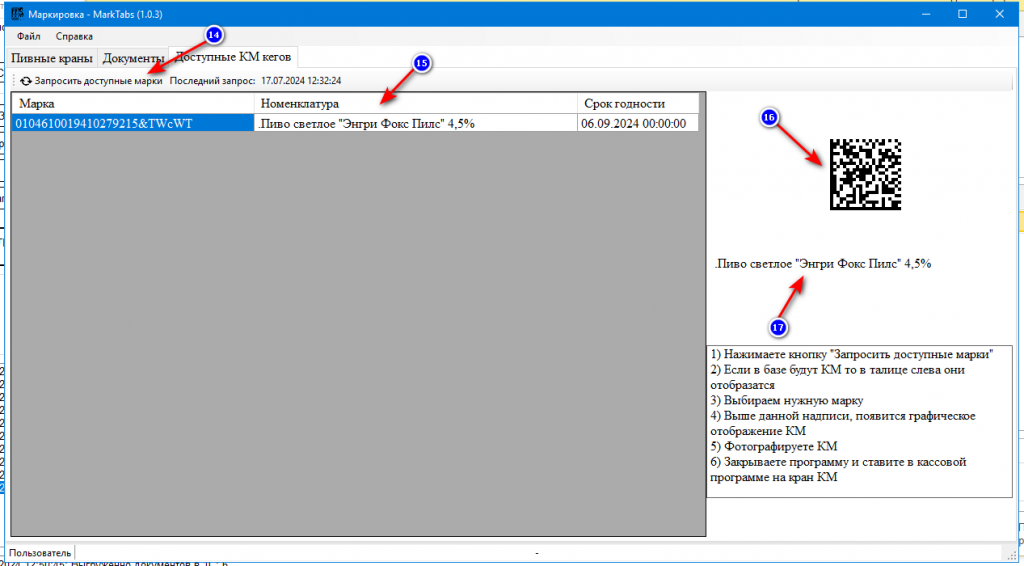The width and height of the screenshot is (1024, 566).
Task: Click the Срок годности column header
Action: click(x=637, y=103)
